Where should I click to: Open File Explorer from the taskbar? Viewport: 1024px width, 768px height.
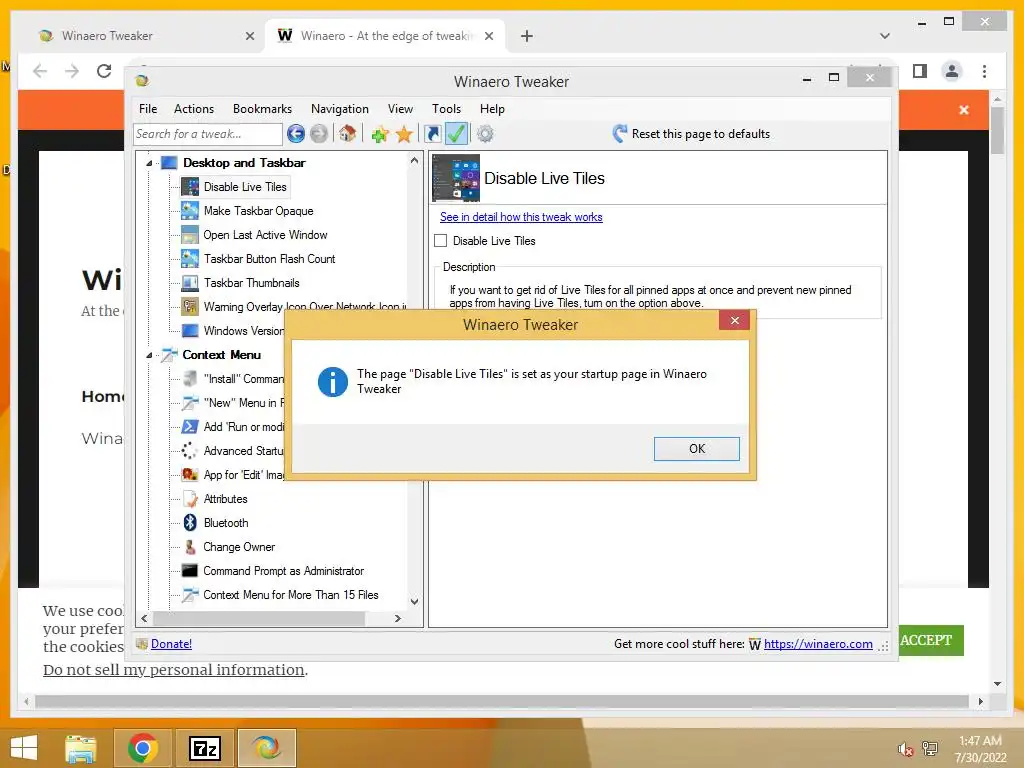tap(81, 748)
